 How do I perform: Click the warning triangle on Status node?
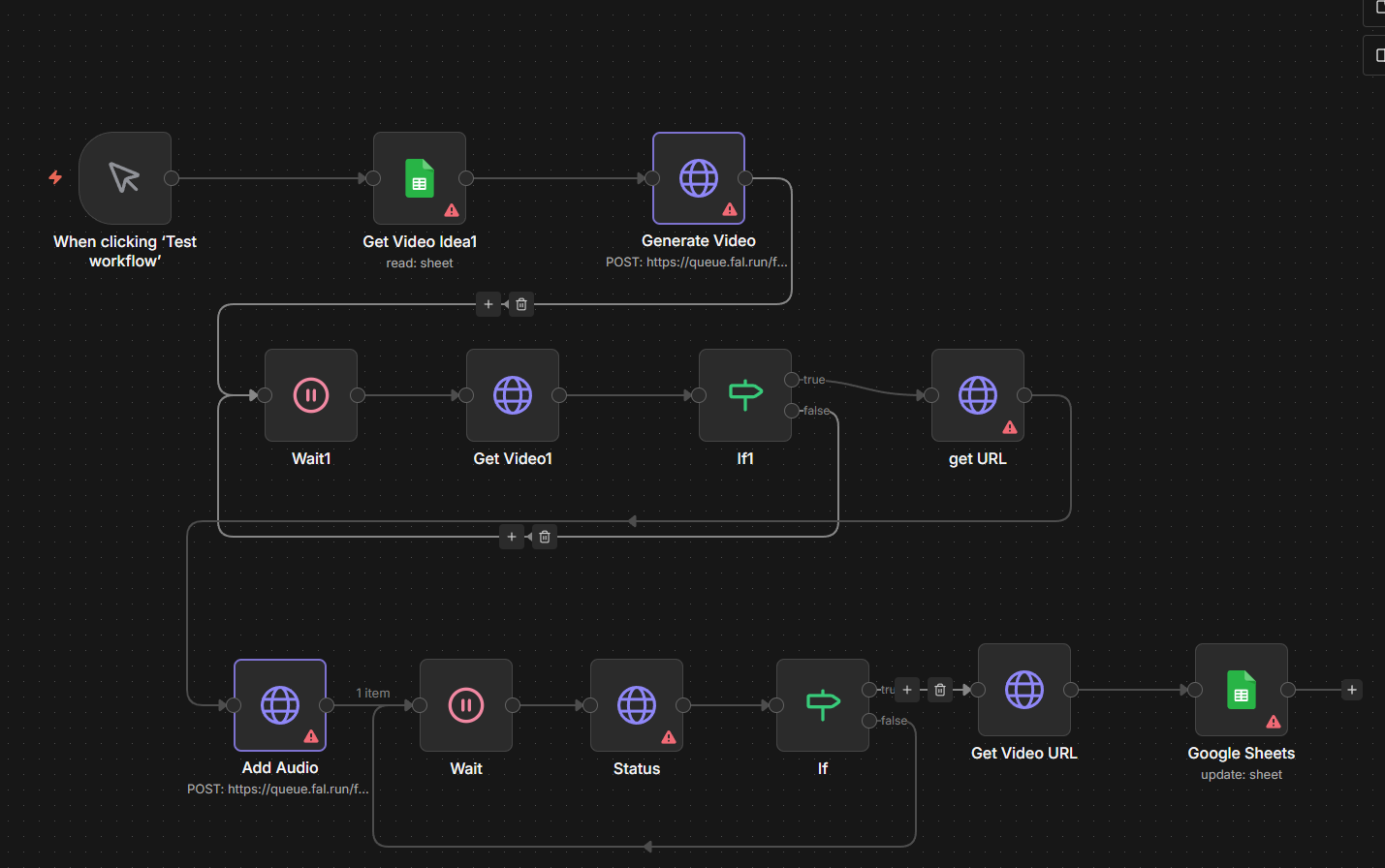[668, 736]
